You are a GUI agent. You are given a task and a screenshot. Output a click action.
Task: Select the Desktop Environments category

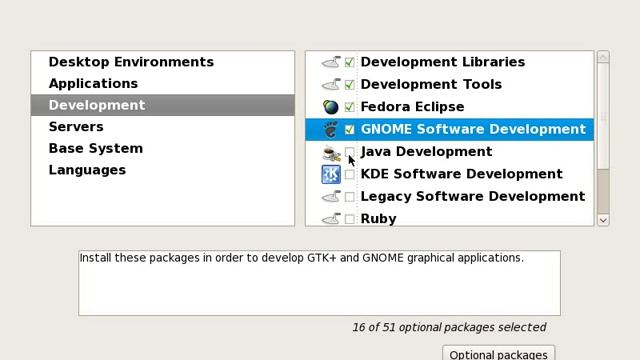click(162, 62)
